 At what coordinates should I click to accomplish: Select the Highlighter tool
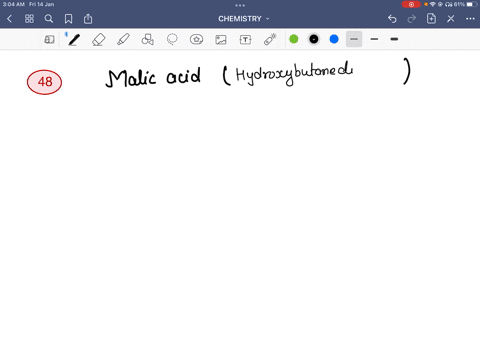click(123, 39)
